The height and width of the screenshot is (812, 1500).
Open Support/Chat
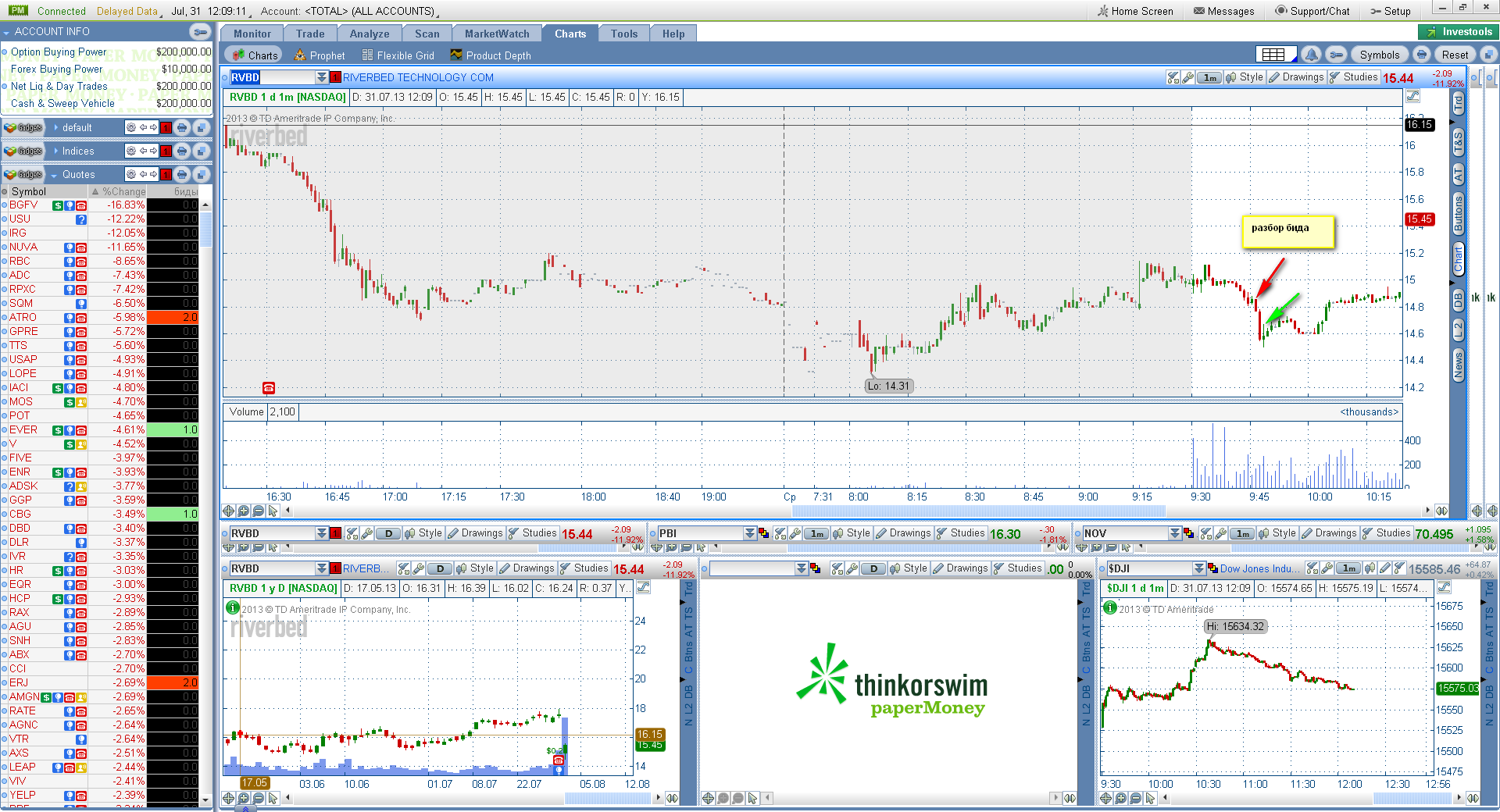click(x=1312, y=11)
